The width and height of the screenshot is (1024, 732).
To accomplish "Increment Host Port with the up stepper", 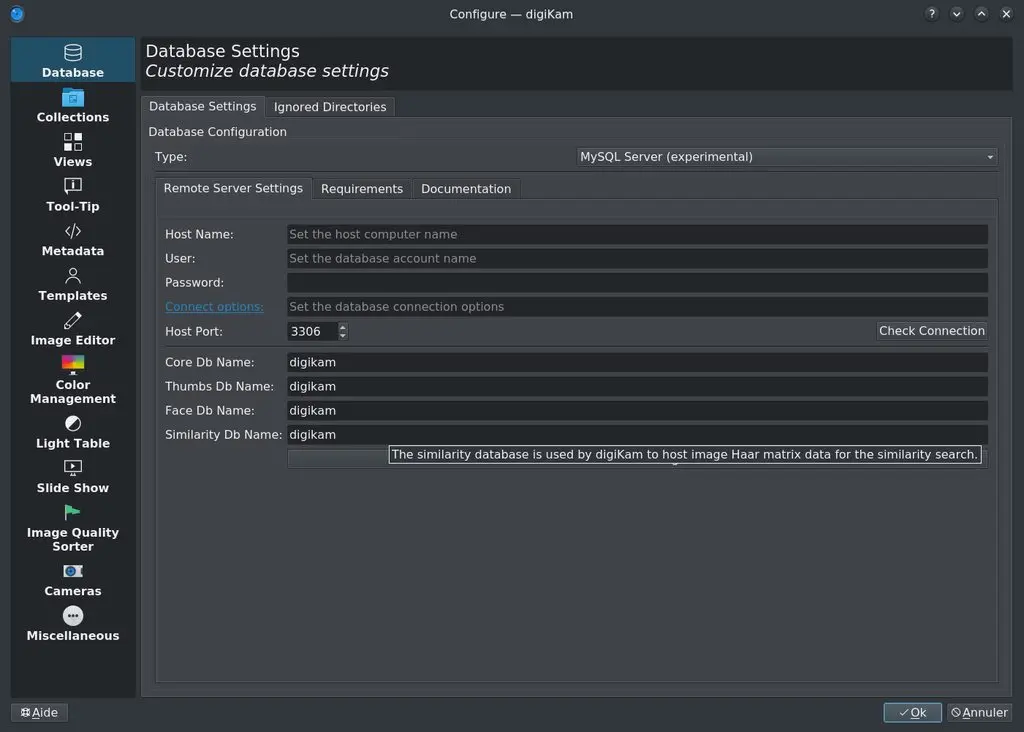I will point(341,326).
